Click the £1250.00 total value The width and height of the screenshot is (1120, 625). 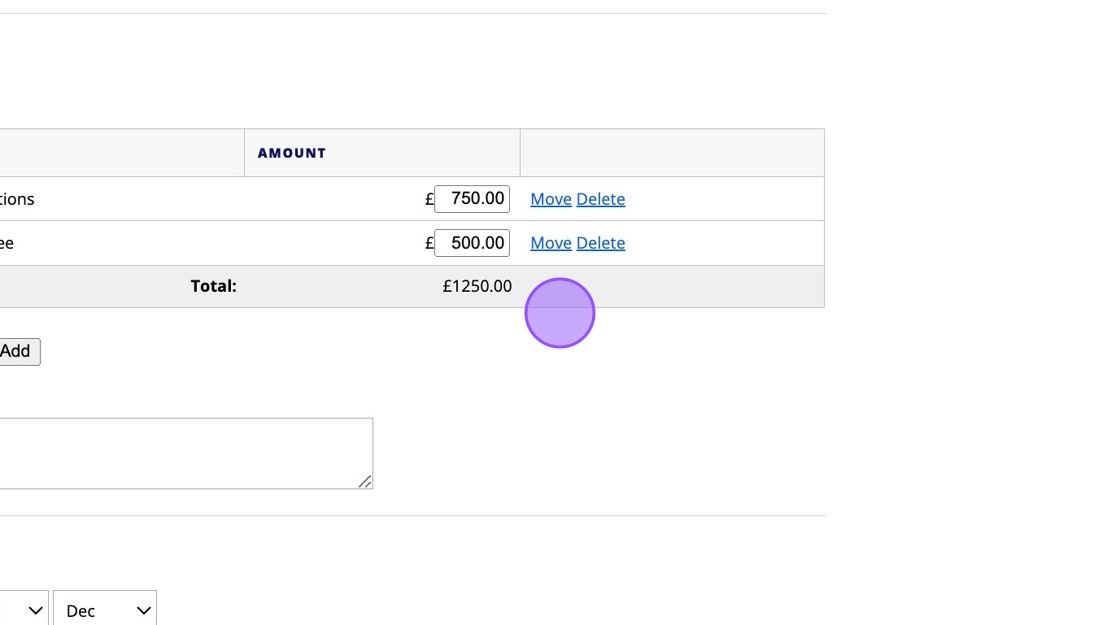pos(477,286)
